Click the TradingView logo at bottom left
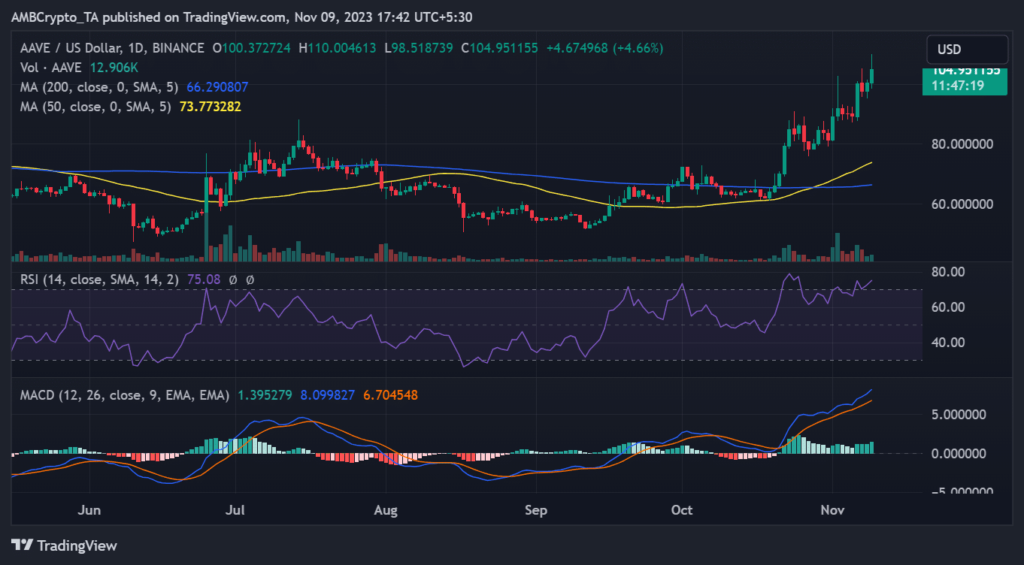 [x=64, y=545]
